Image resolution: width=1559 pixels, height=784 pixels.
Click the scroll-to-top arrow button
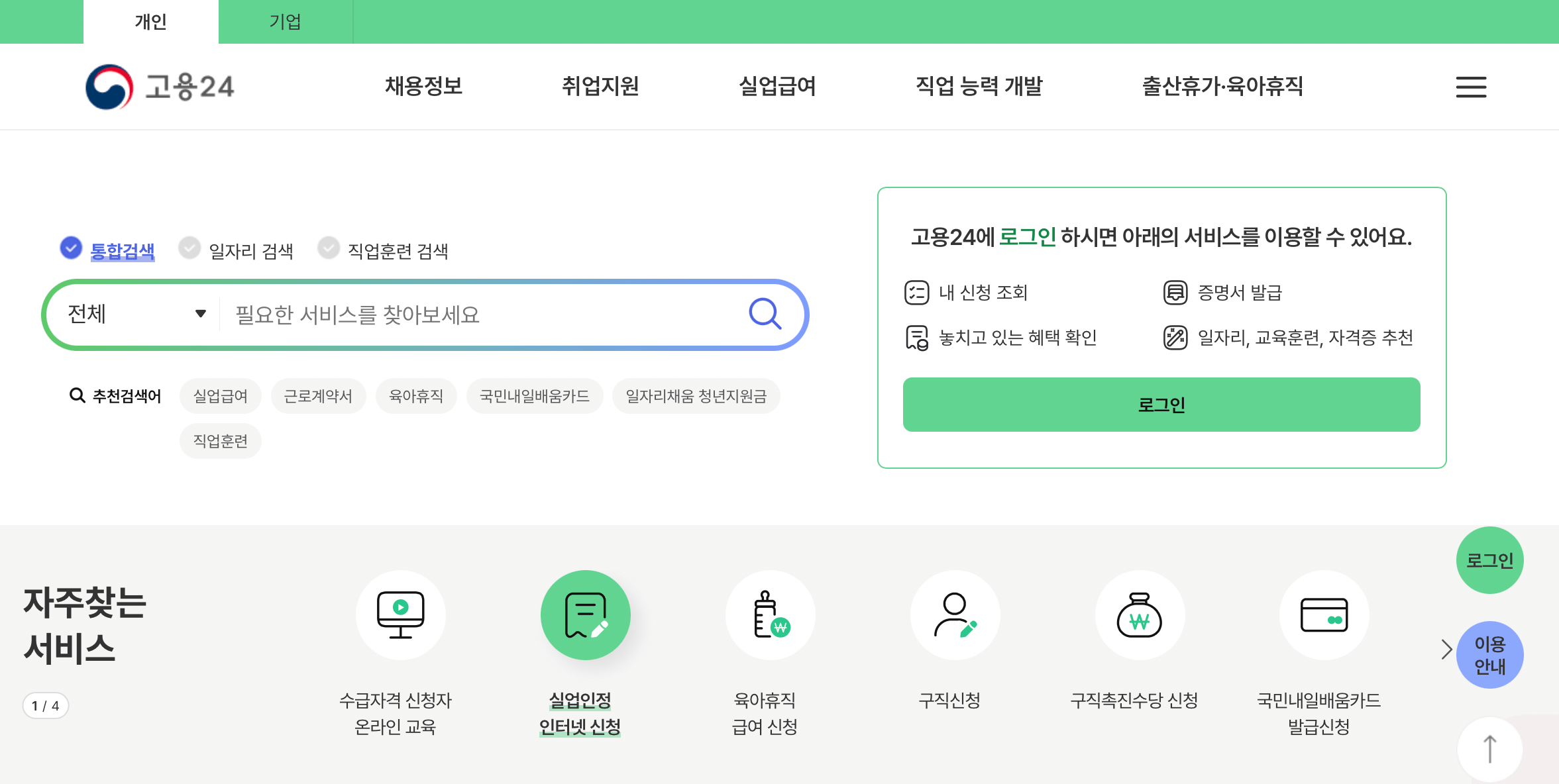(1489, 749)
